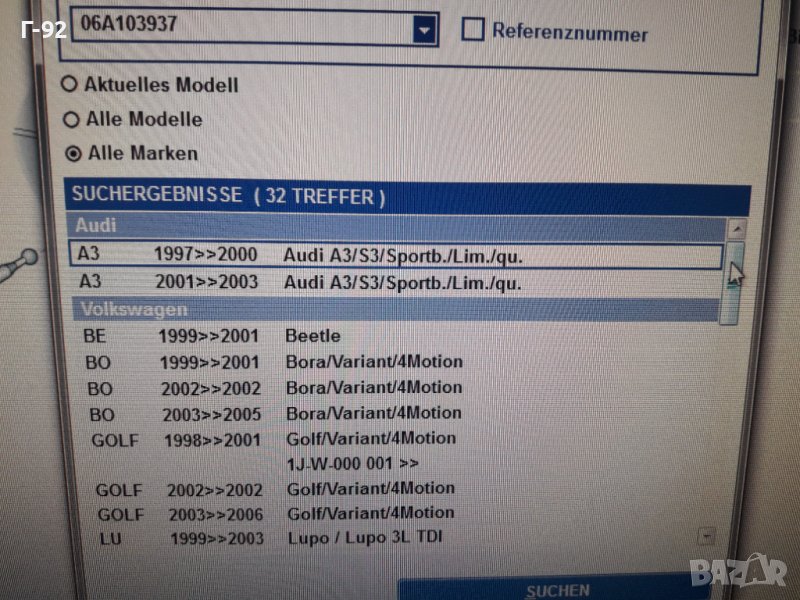Click the 06A103937 part number field
800x600 pixels.
click(x=240, y=26)
